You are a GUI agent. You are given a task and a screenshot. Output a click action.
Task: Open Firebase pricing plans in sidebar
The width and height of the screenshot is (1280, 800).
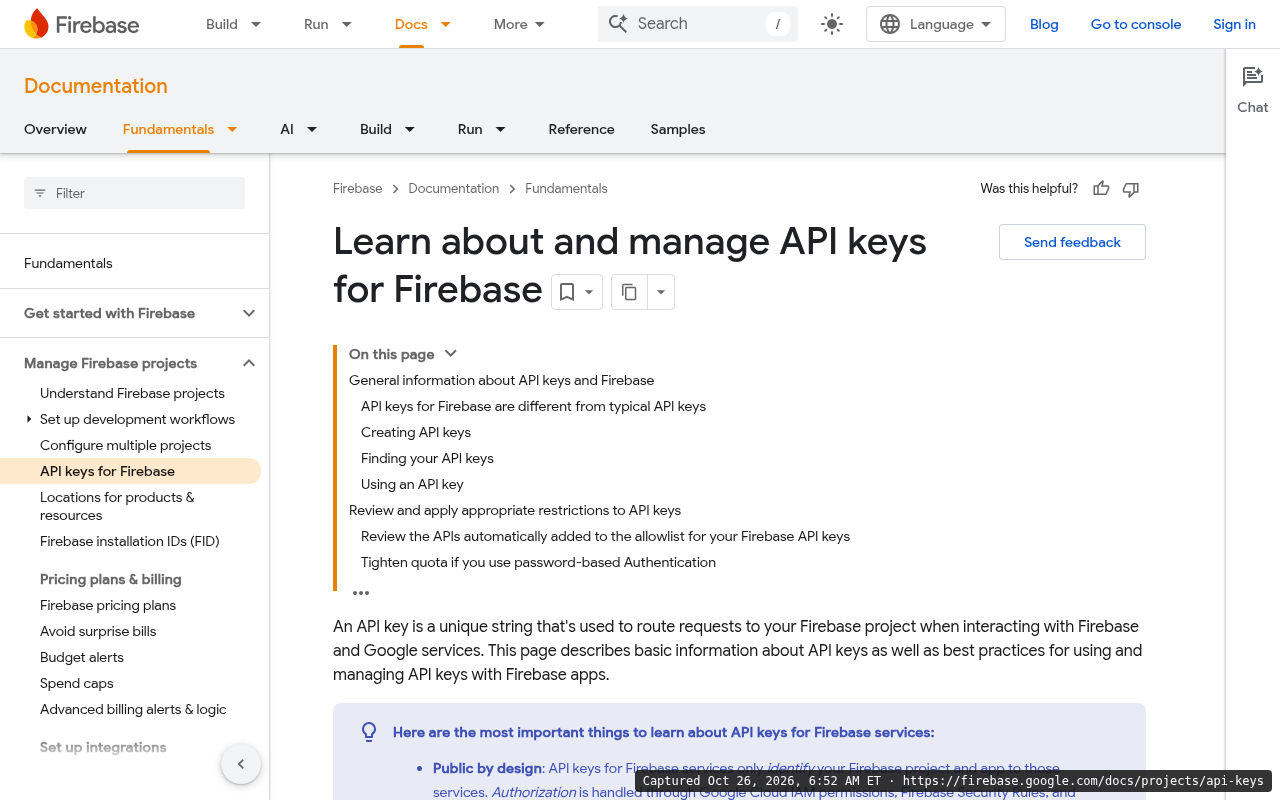pos(108,605)
